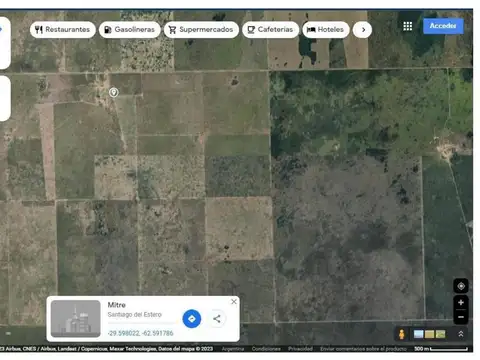480x360 pixels.
Task: Show more category chips arrow
Action: (363, 30)
